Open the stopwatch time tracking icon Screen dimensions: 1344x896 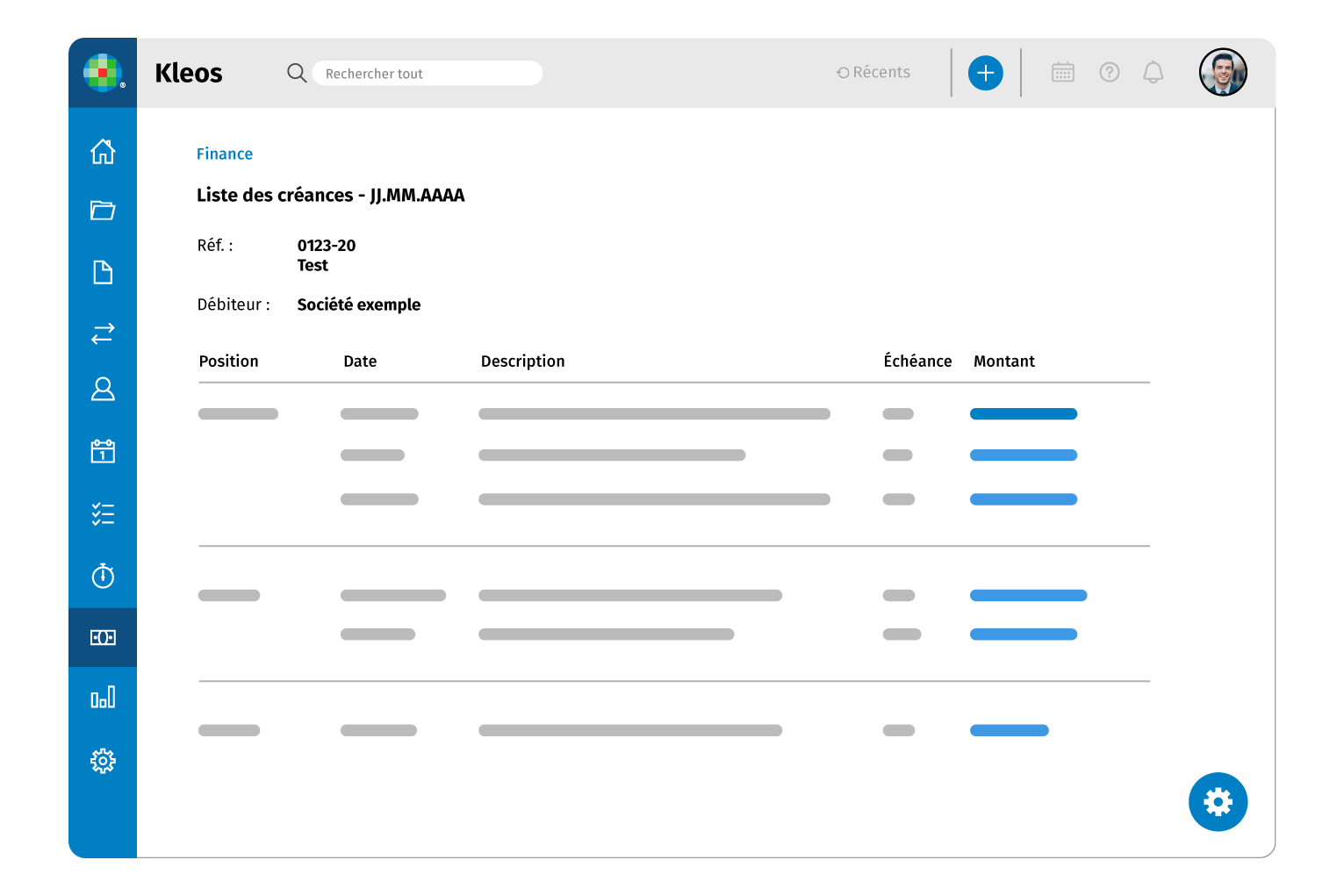[x=103, y=576]
